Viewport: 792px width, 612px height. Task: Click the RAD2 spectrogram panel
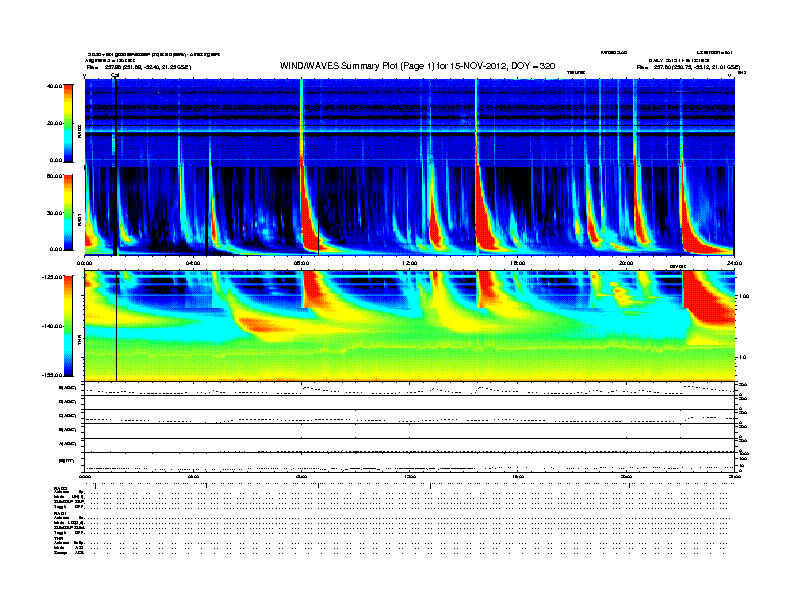[x=409, y=123]
